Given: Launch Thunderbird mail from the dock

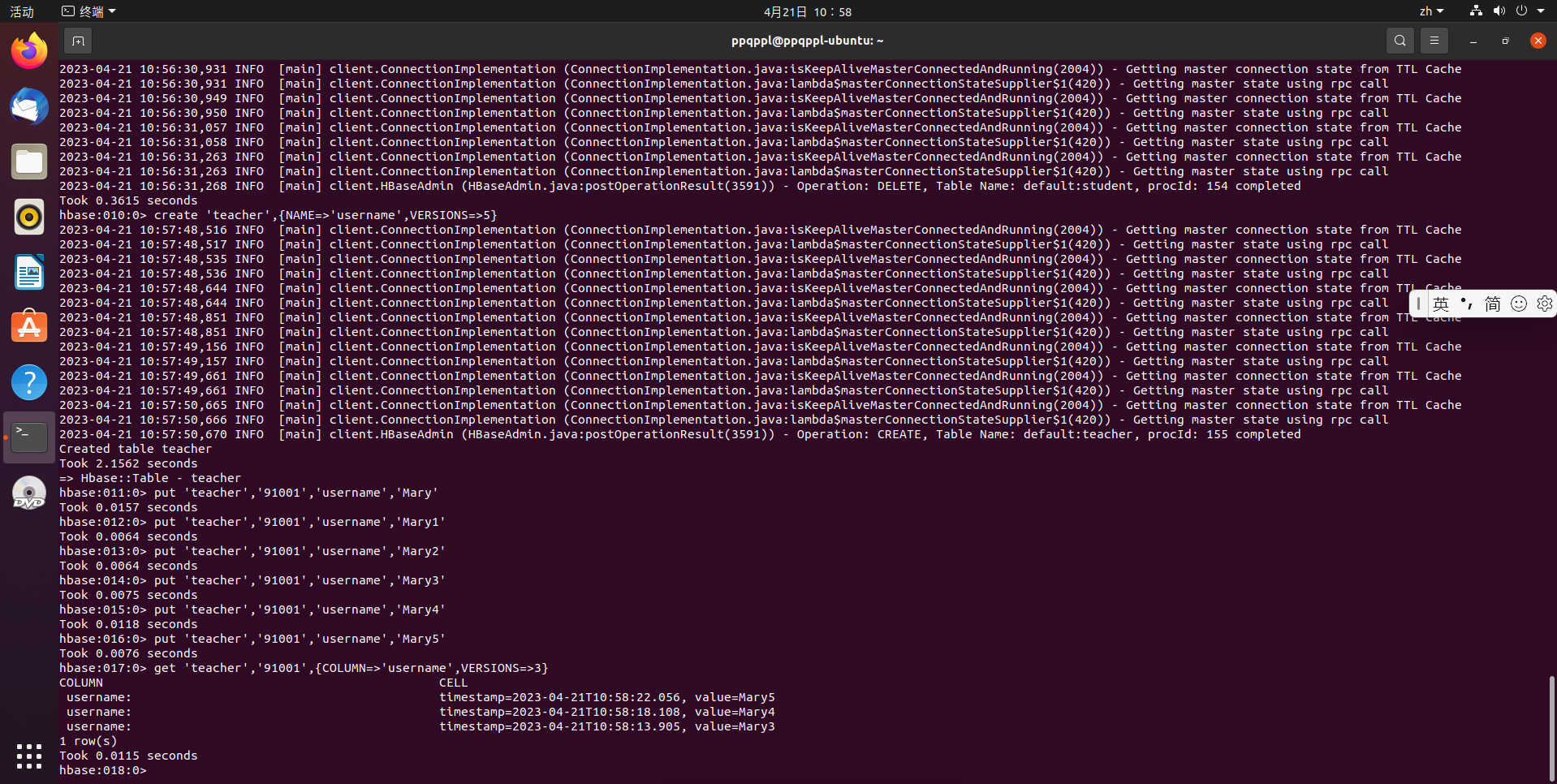Looking at the screenshot, I should pos(29,106).
